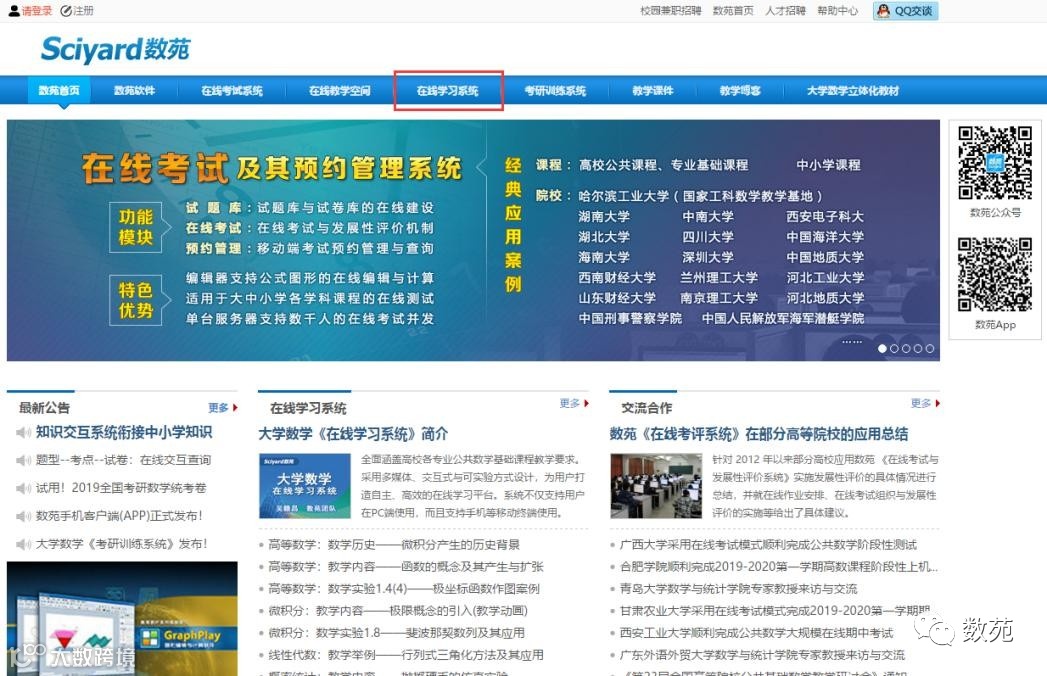This screenshot has height=676, width=1047.
Task: Click the 数苑公众号 QR code
Action: [x=995, y=162]
